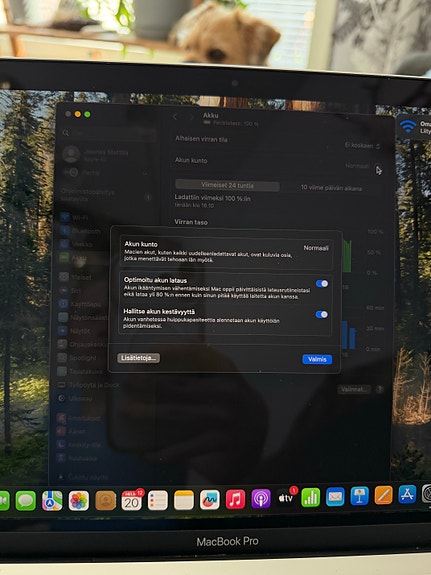Image resolution: width=431 pixels, height=575 pixels.
Task: Open Alhaisen virran tila 'Ei koskaan' dropdown
Action: [x=362, y=146]
